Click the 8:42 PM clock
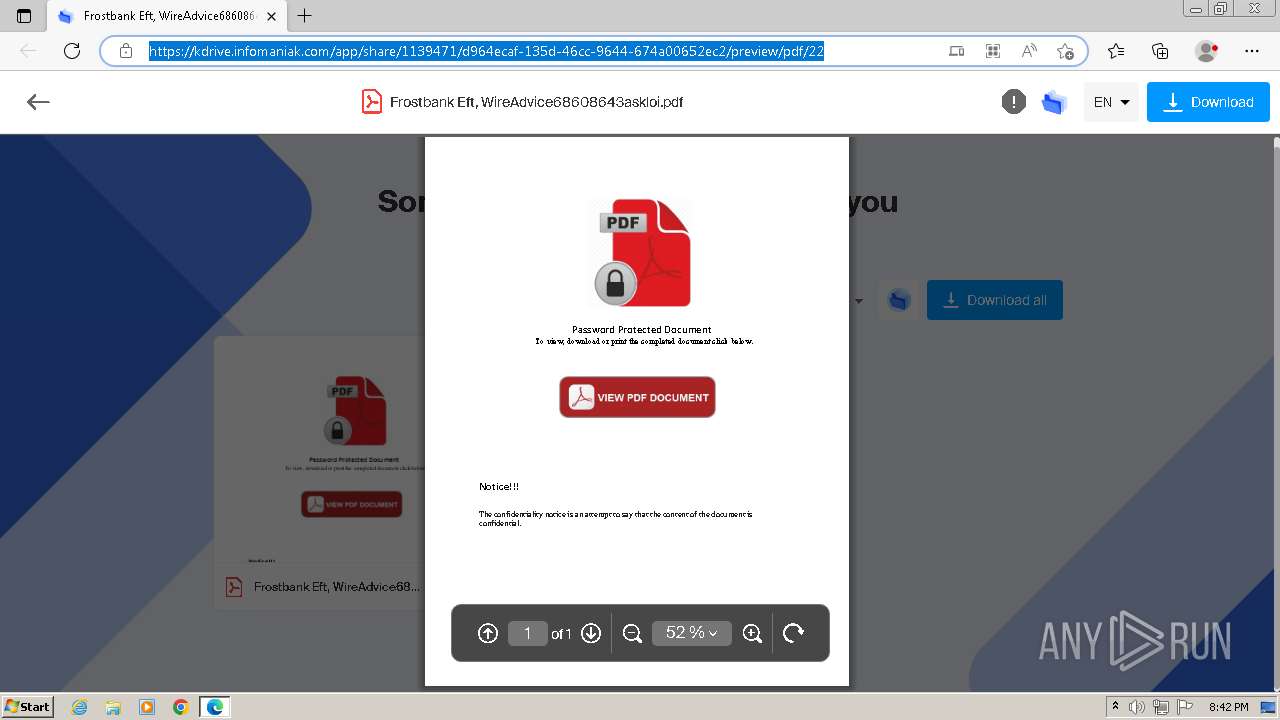This screenshot has width=1280, height=720. coord(1228,707)
